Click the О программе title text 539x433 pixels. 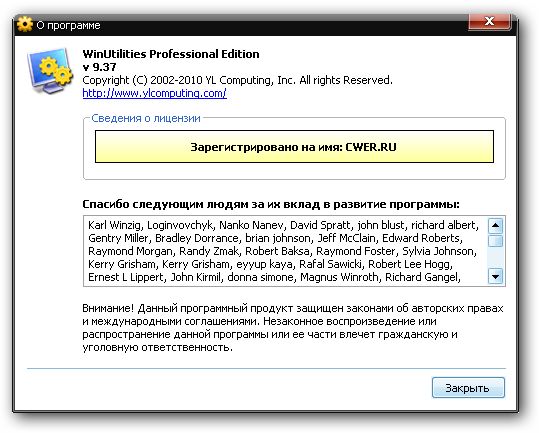tap(68, 25)
